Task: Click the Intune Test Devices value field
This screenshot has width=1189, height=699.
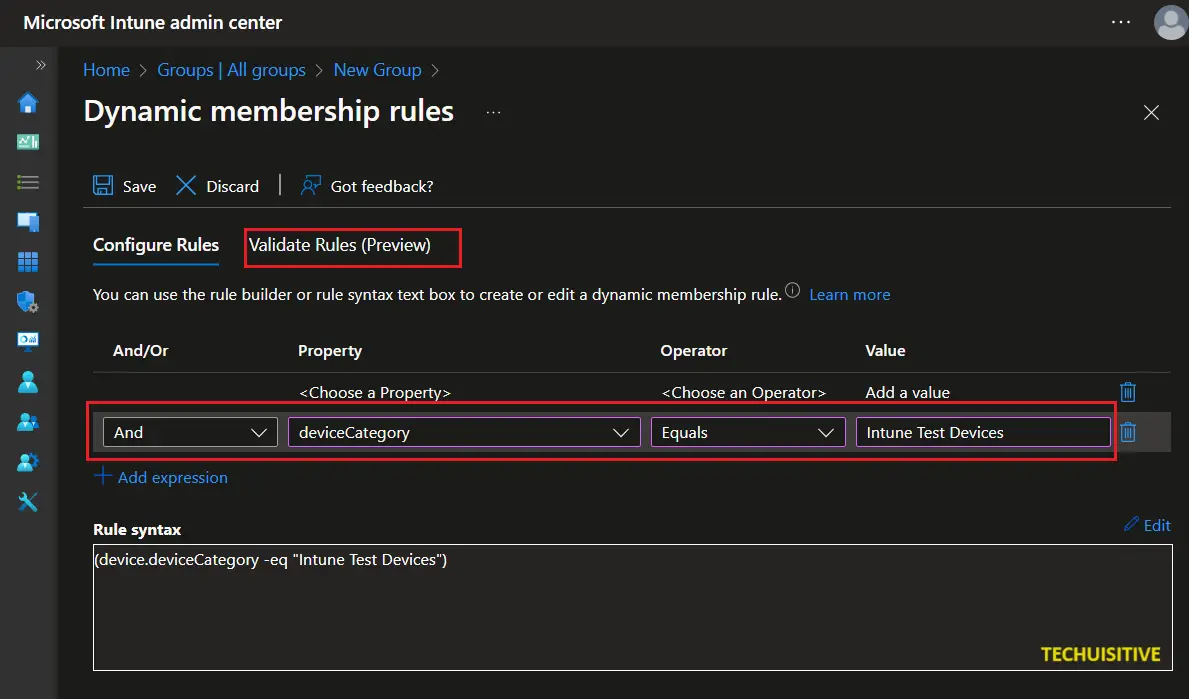Action: [982, 432]
